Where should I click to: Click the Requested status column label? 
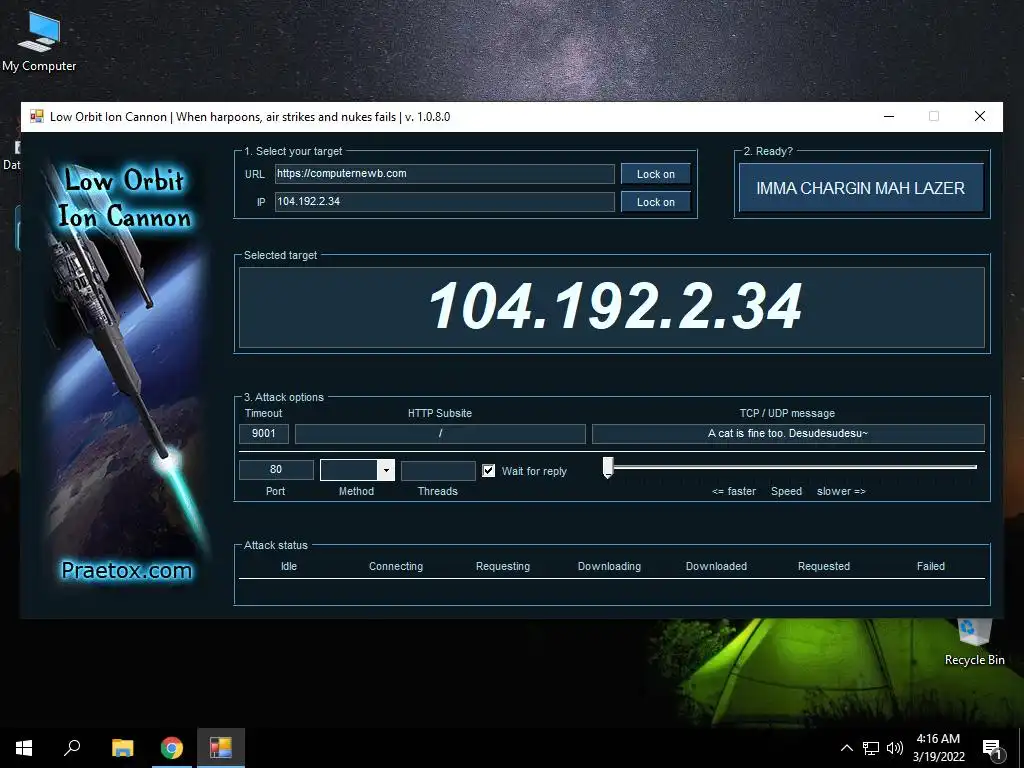(824, 566)
